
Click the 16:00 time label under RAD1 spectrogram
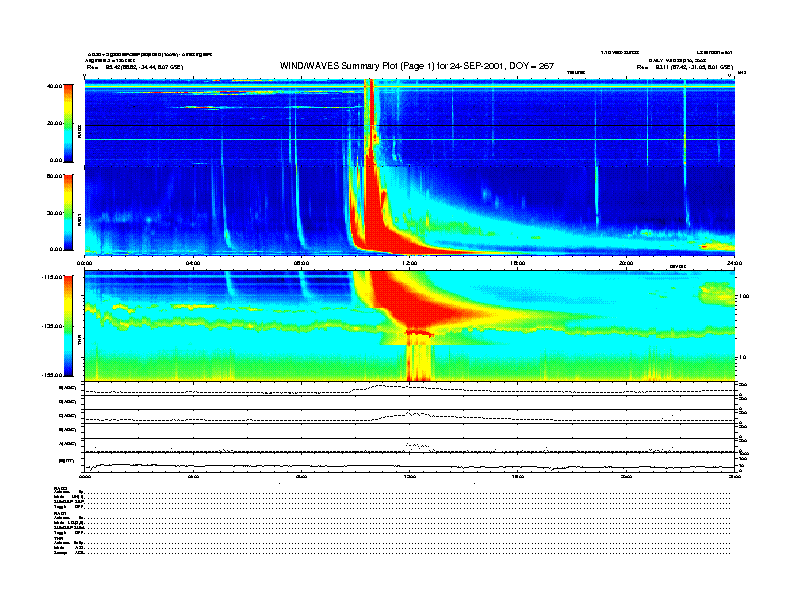[518, 263]
